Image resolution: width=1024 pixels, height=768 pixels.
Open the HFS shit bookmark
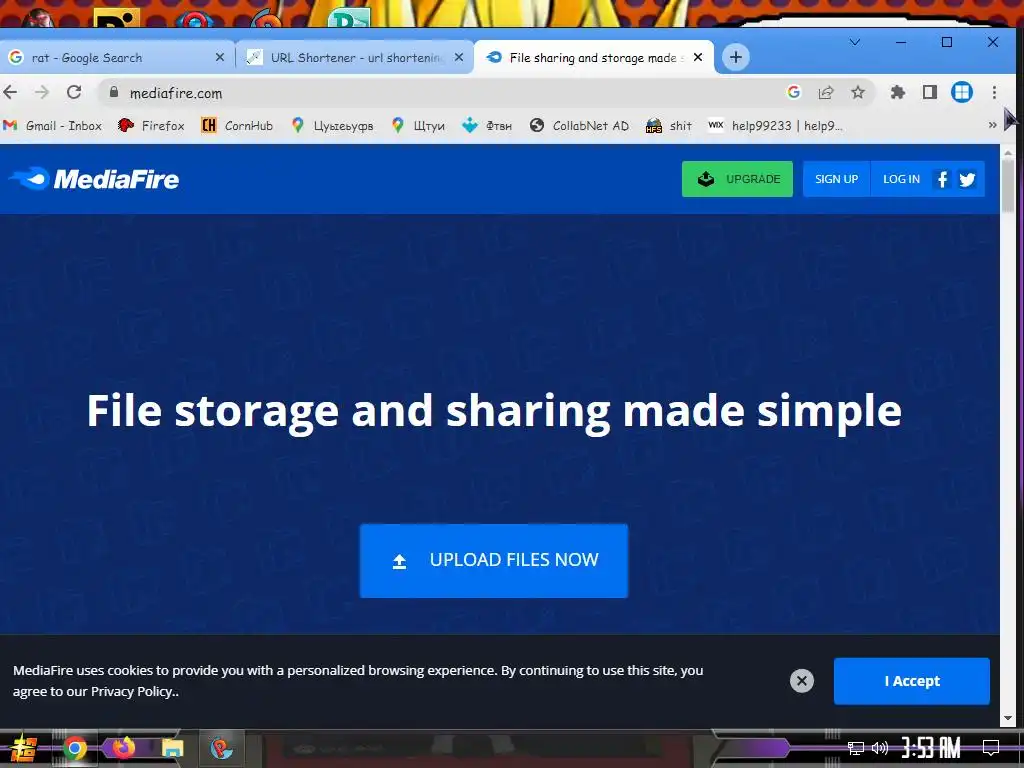pos(669,125)
